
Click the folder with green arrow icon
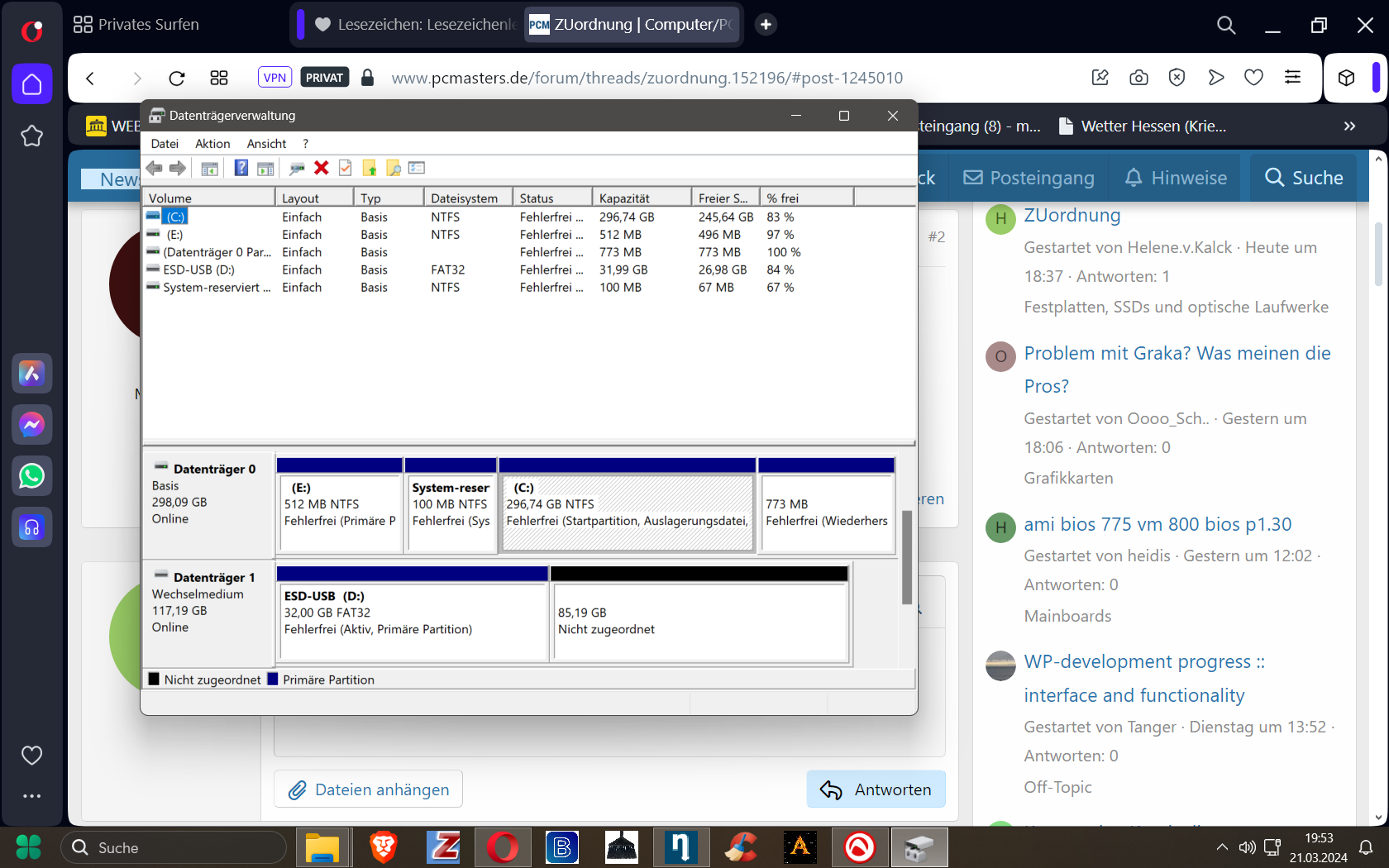pyautogui.click(x=370, y=168)
